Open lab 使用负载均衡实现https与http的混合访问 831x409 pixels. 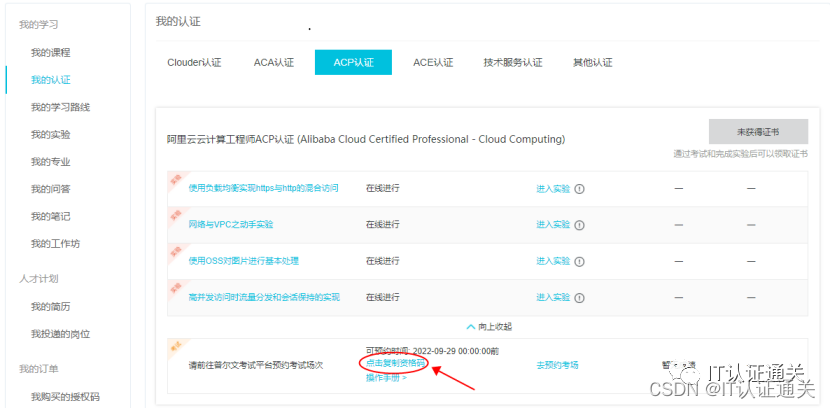click(x=263, y=188)
